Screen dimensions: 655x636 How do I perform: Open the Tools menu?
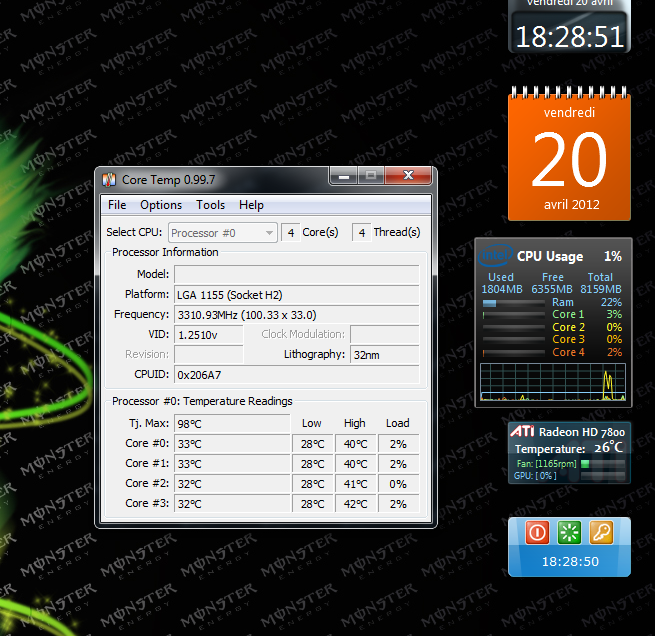pos(210,205)
